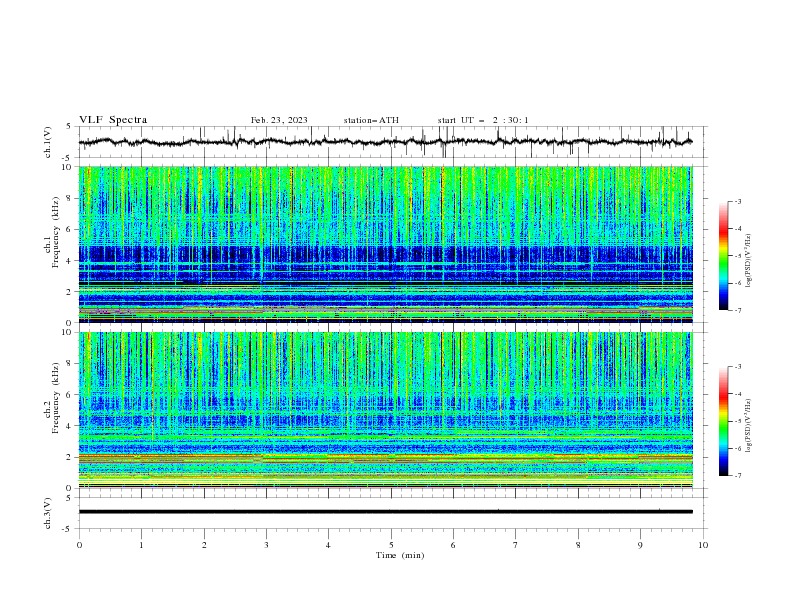Click time axis tick label "1"
792x612 pixels.
(x=141, y=545)
